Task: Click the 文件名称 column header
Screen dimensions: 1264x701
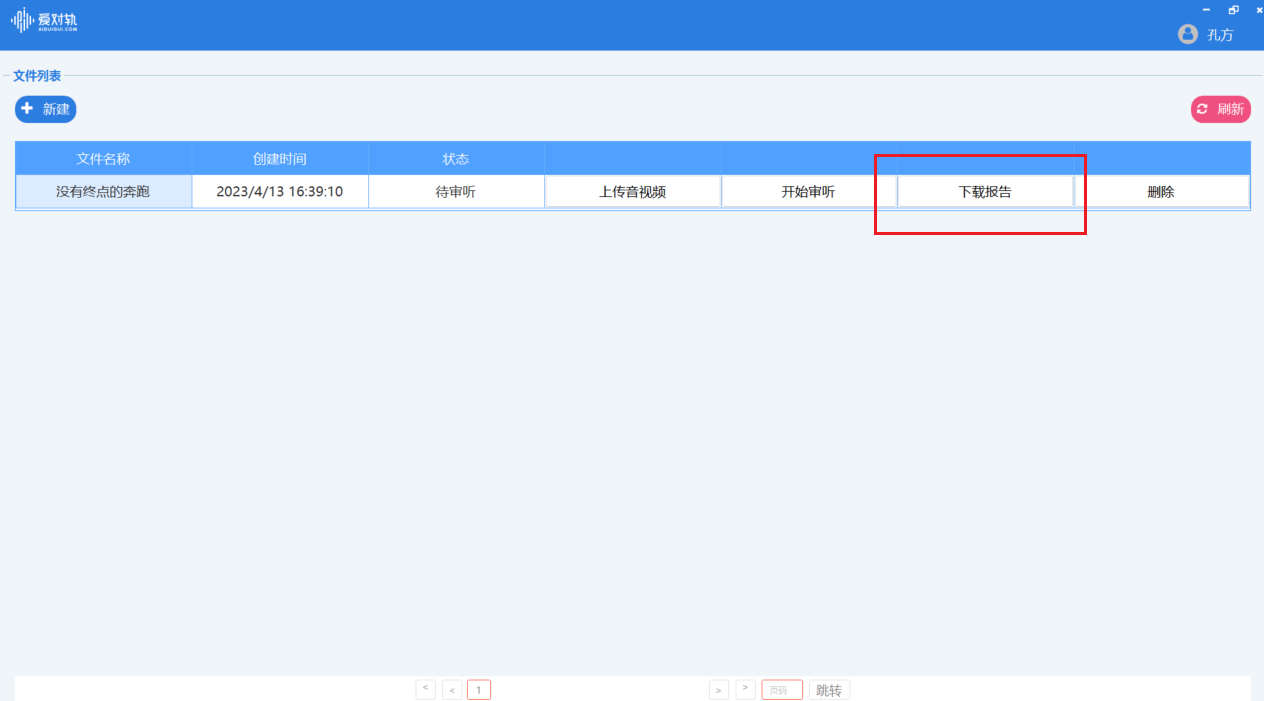Action: tap(103, 158)
